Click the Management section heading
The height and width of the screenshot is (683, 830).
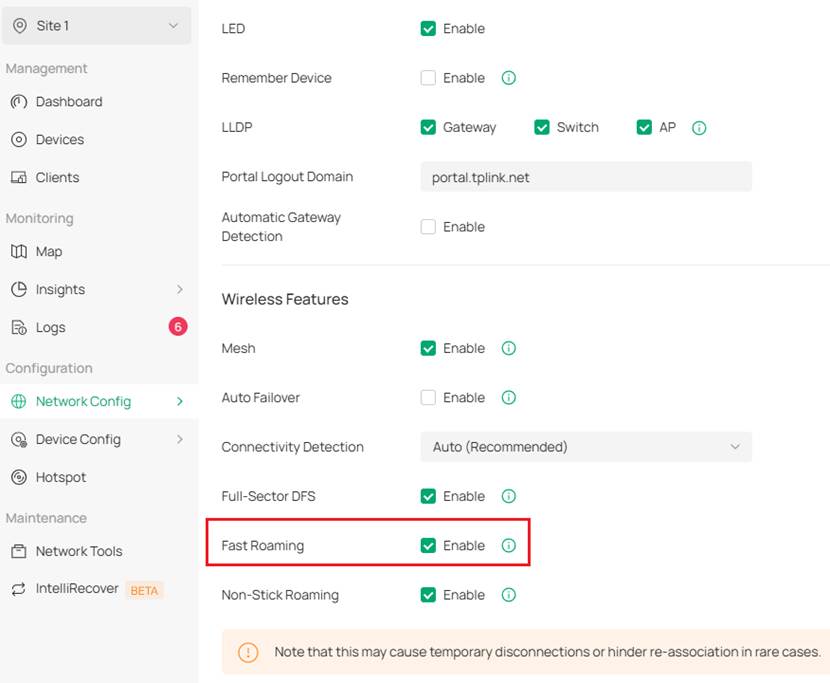click(47, 69)
